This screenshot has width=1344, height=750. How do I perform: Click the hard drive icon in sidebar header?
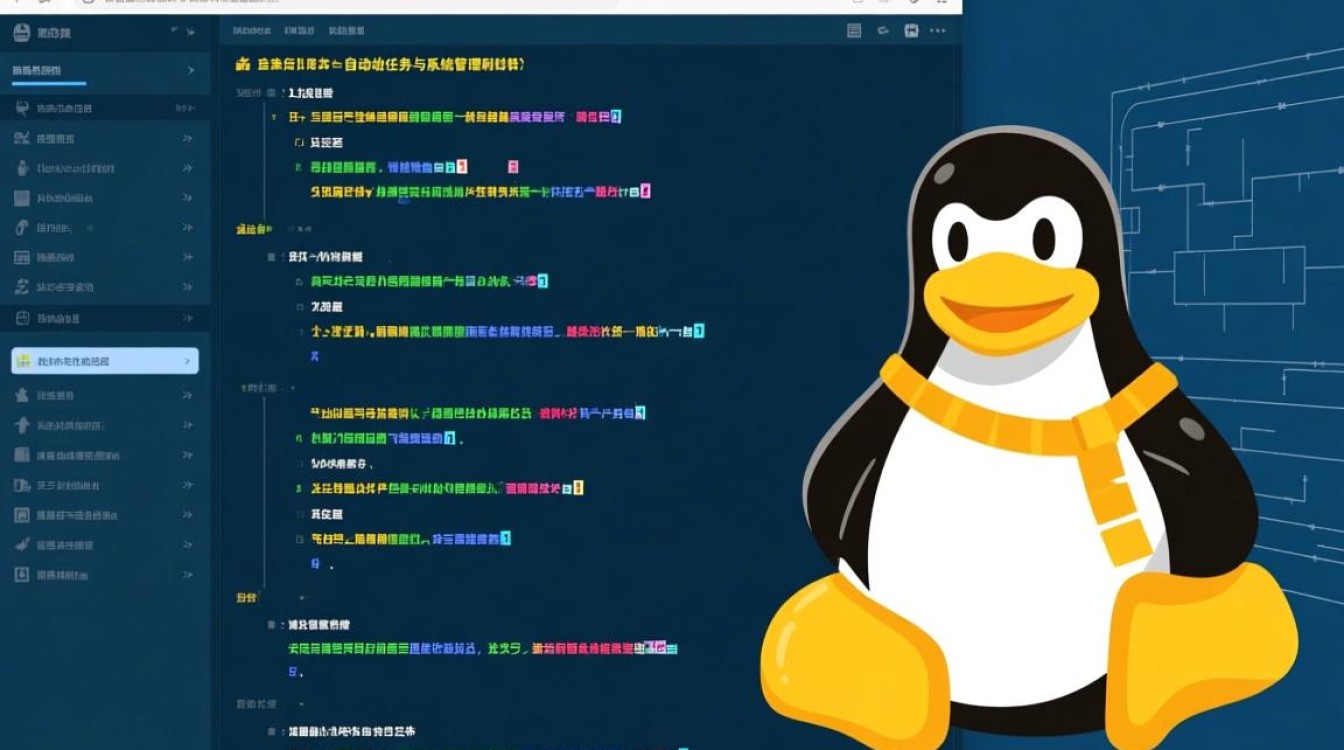(x=22, y=33)
